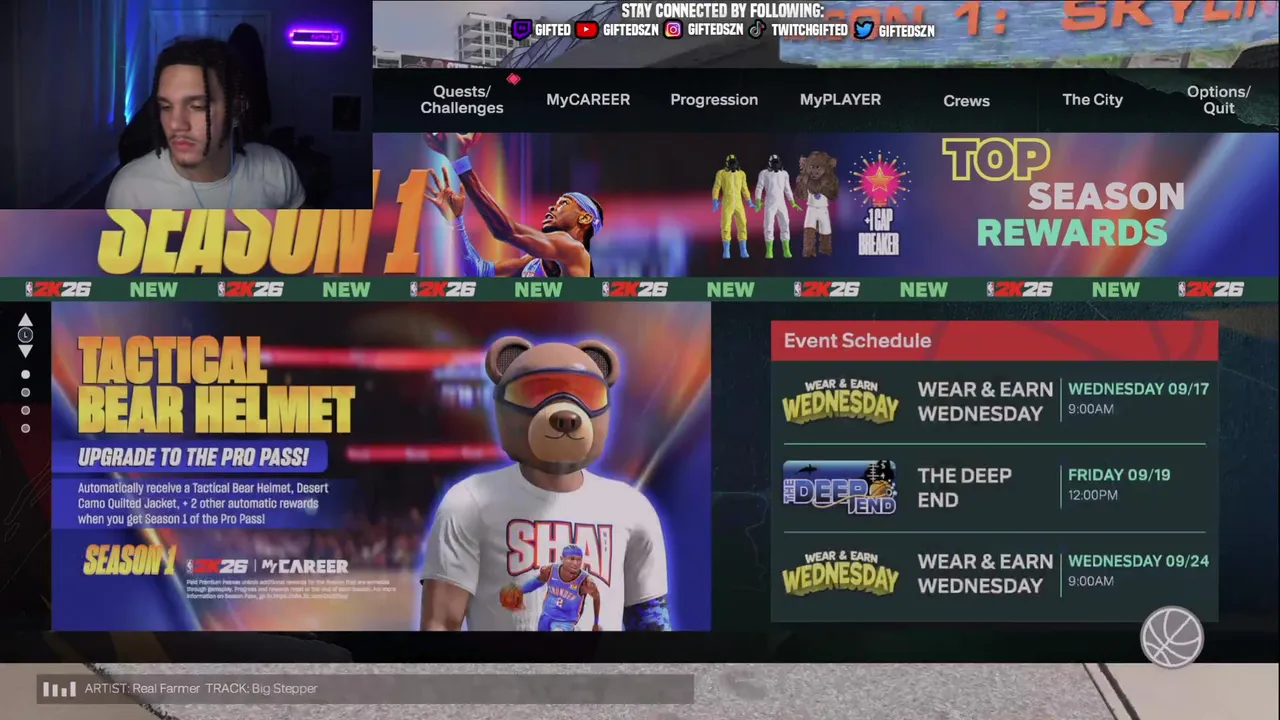Image resolution: width=1280 pixels, height=720 pixels.
Task: Select the third banner page dot
Action: tap(26, 411)
